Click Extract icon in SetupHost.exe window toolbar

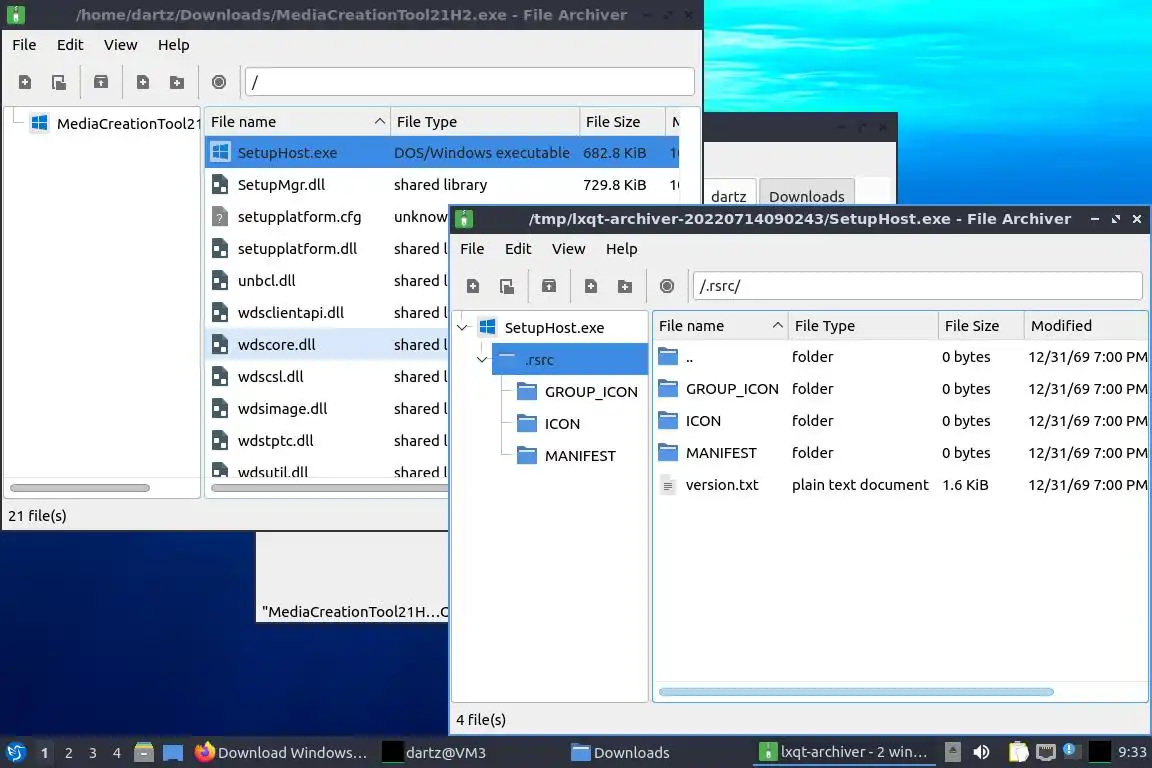pos(549,286)
